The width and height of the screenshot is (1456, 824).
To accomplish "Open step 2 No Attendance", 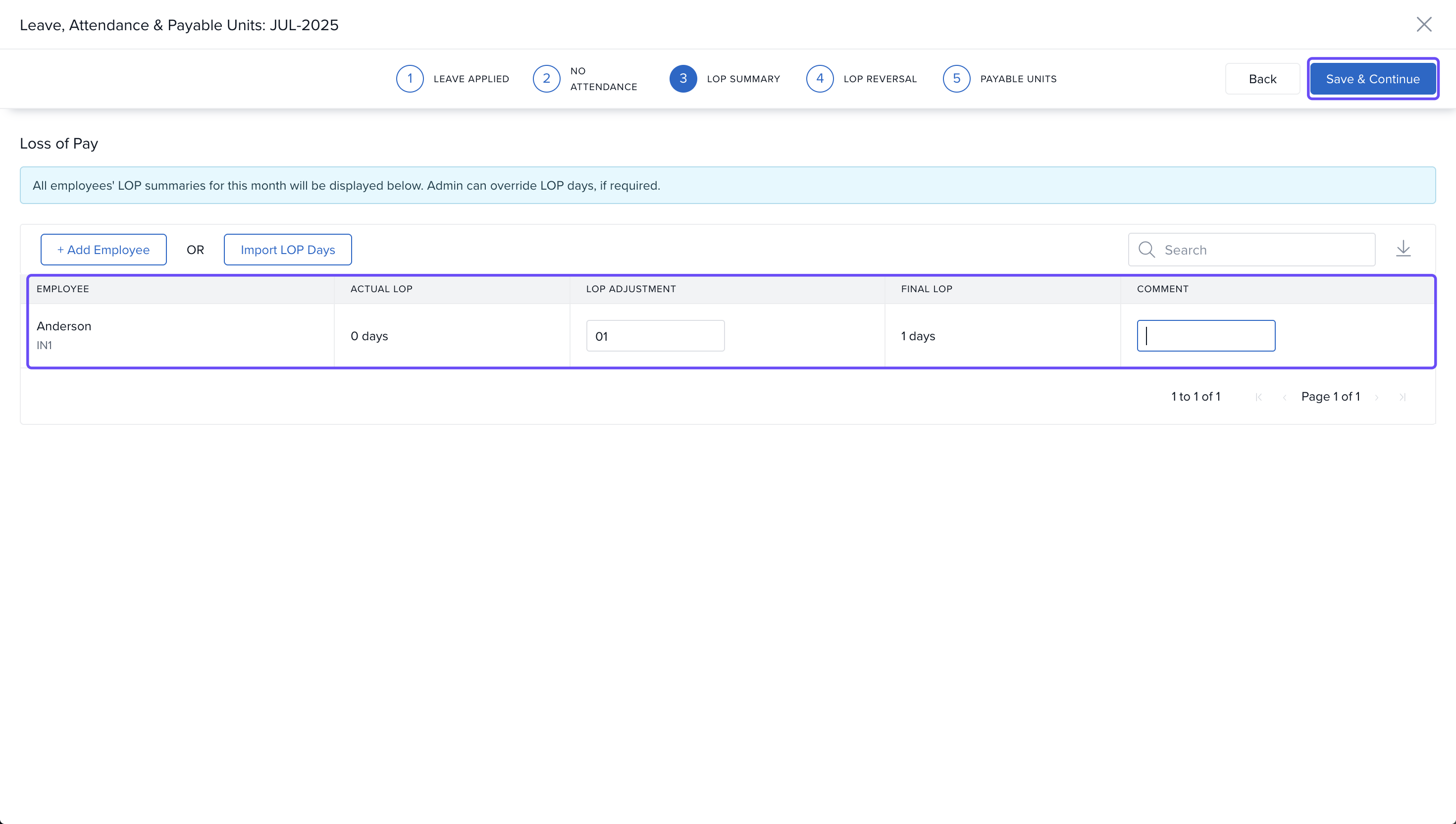I will coord(547,79).
